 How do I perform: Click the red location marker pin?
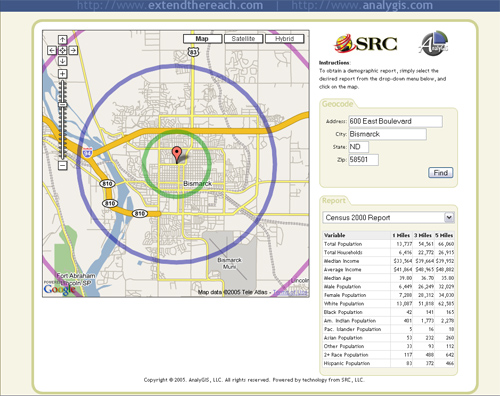point(177,155)
